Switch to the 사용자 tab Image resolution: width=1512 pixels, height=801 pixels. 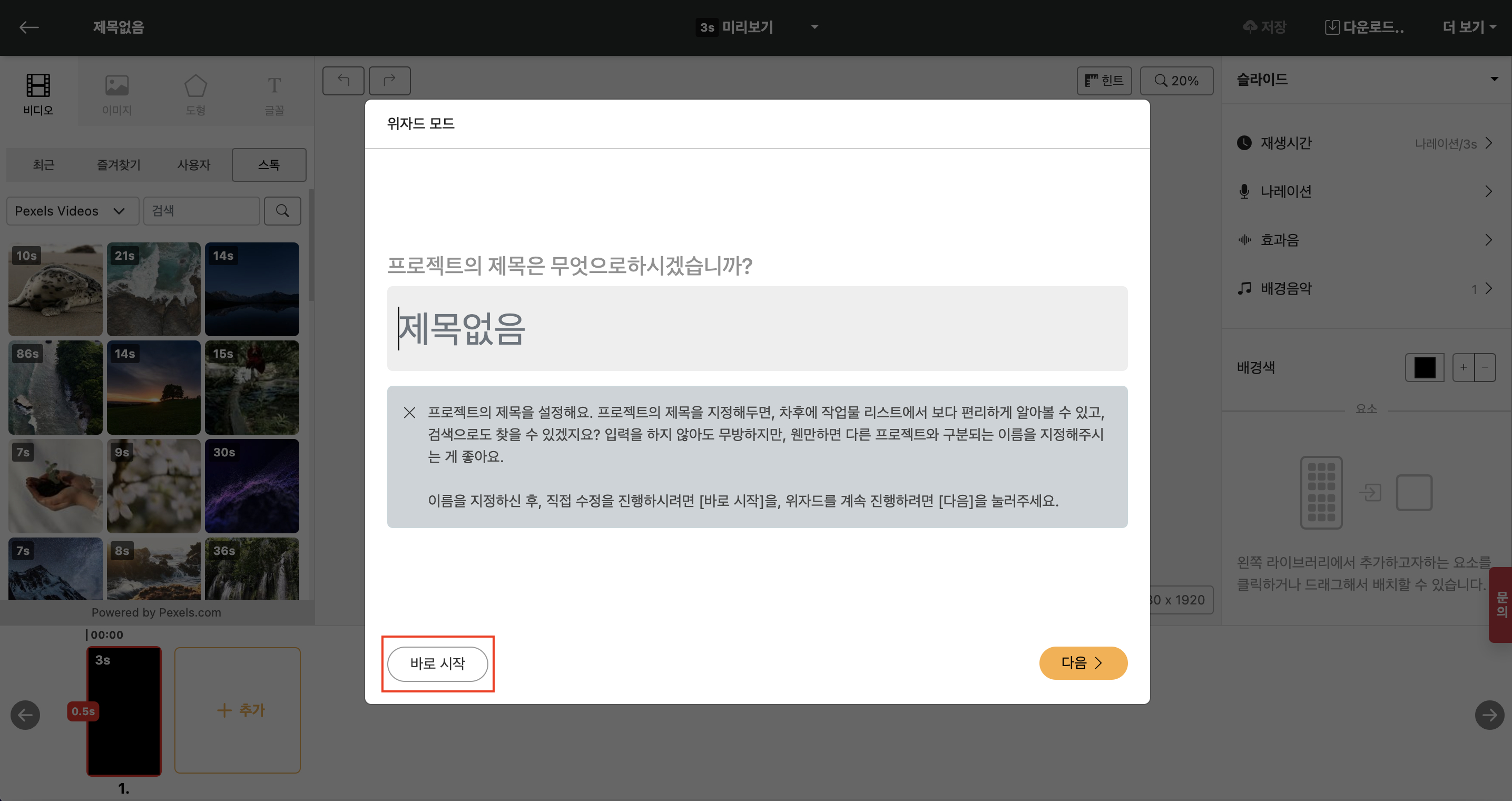[194, 165]
